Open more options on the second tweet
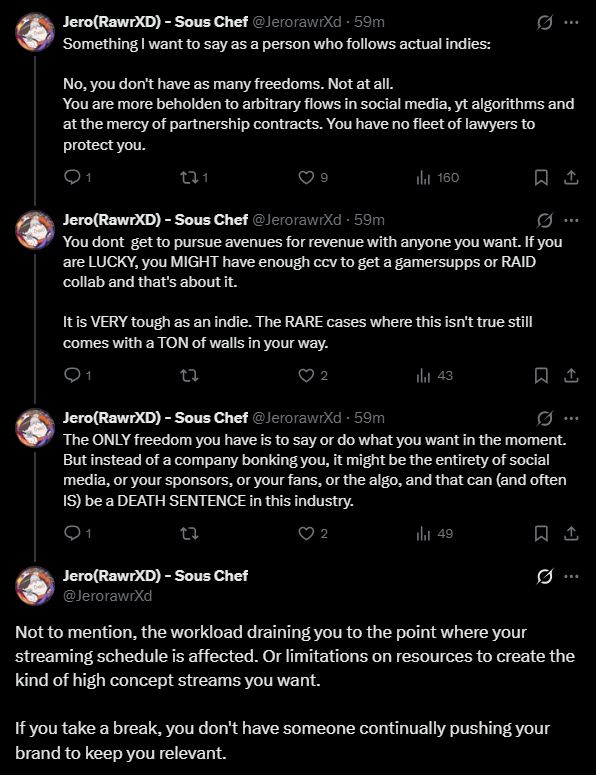The width and height of the screenshot is (596, 775). 571,220
